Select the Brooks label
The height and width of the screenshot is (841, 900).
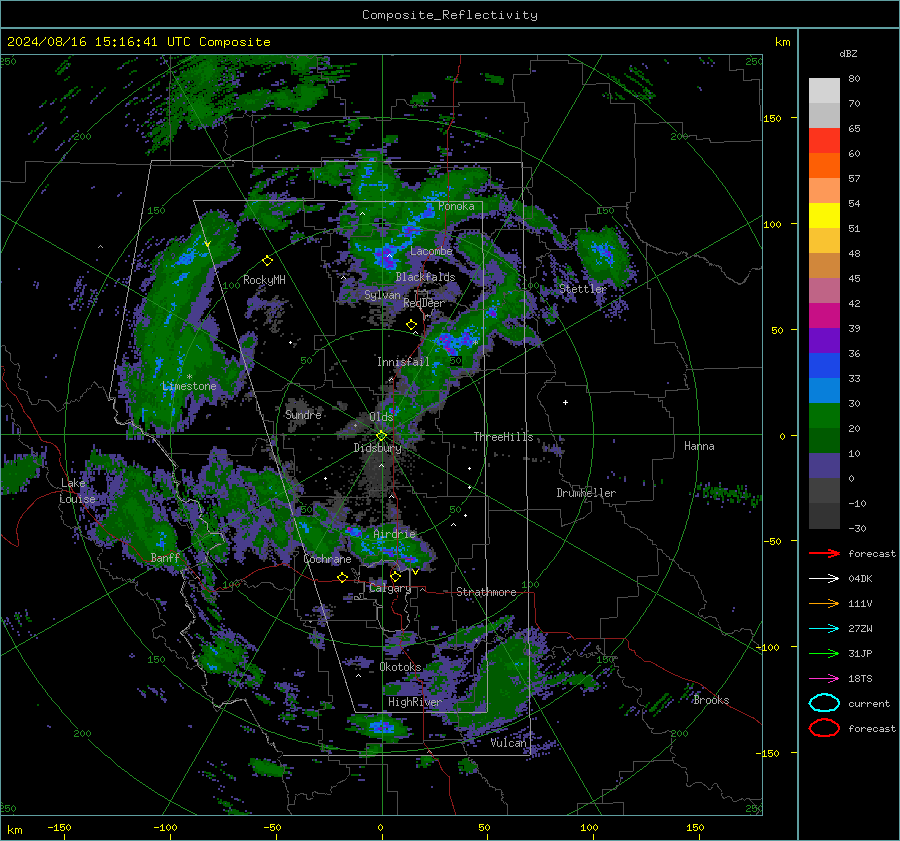point(711,700)
